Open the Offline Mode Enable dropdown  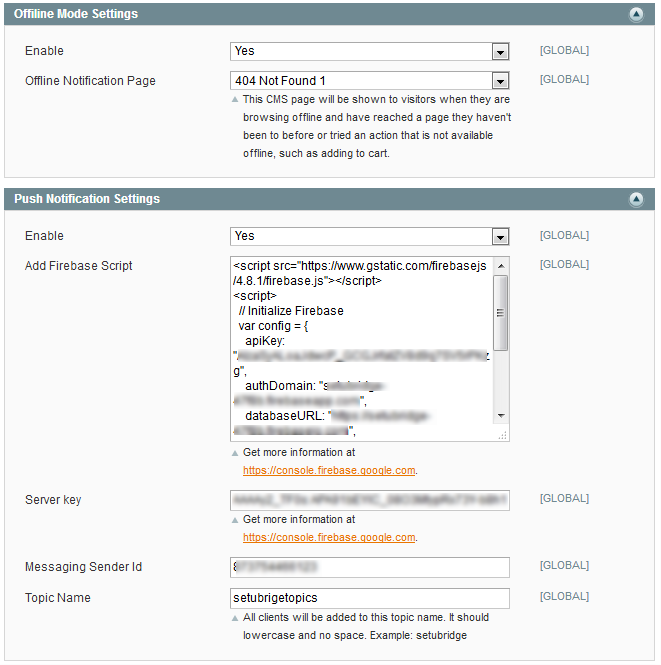click(370, 51)
